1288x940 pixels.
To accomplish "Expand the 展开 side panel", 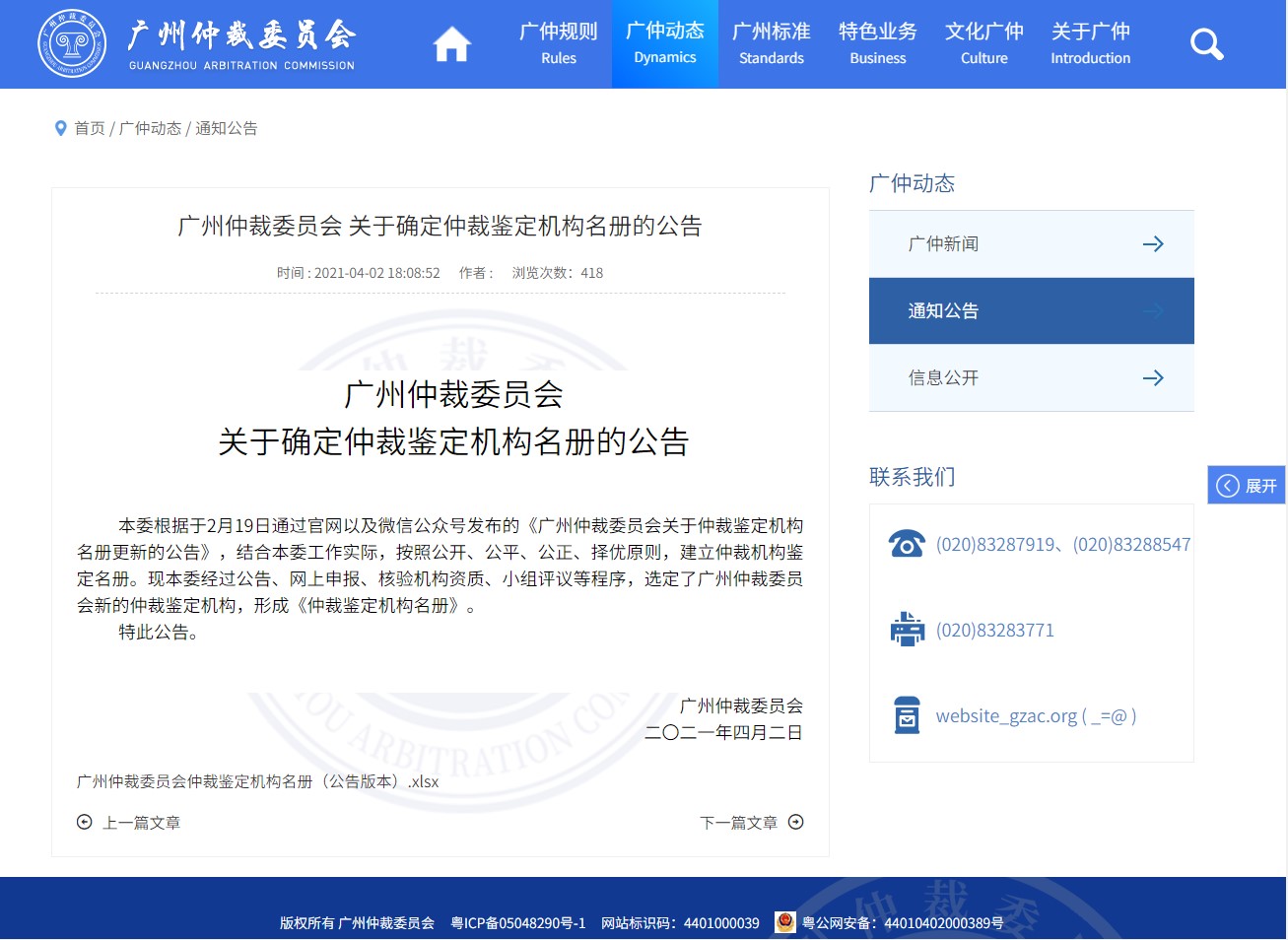I will (1247, 485).
